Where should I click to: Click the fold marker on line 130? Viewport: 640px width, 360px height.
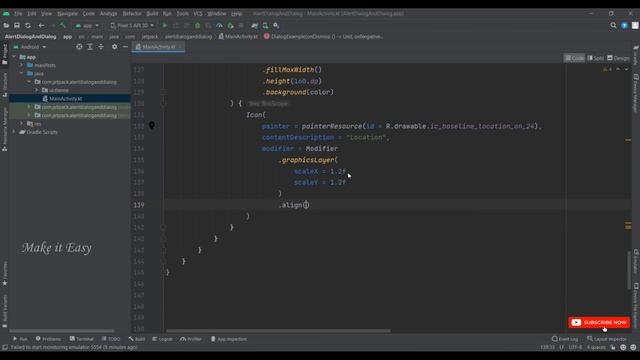[163, 103]
